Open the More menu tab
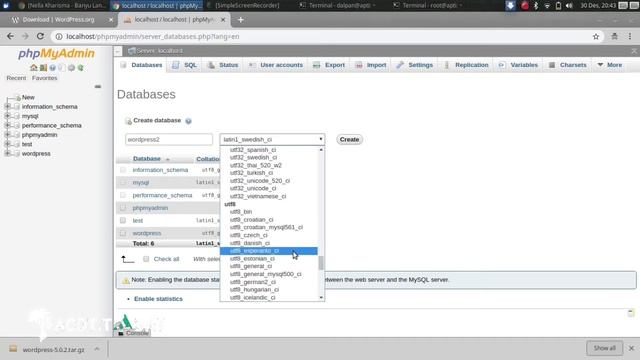The width and height of the screenshot is (640, 360). click(610, 65)
